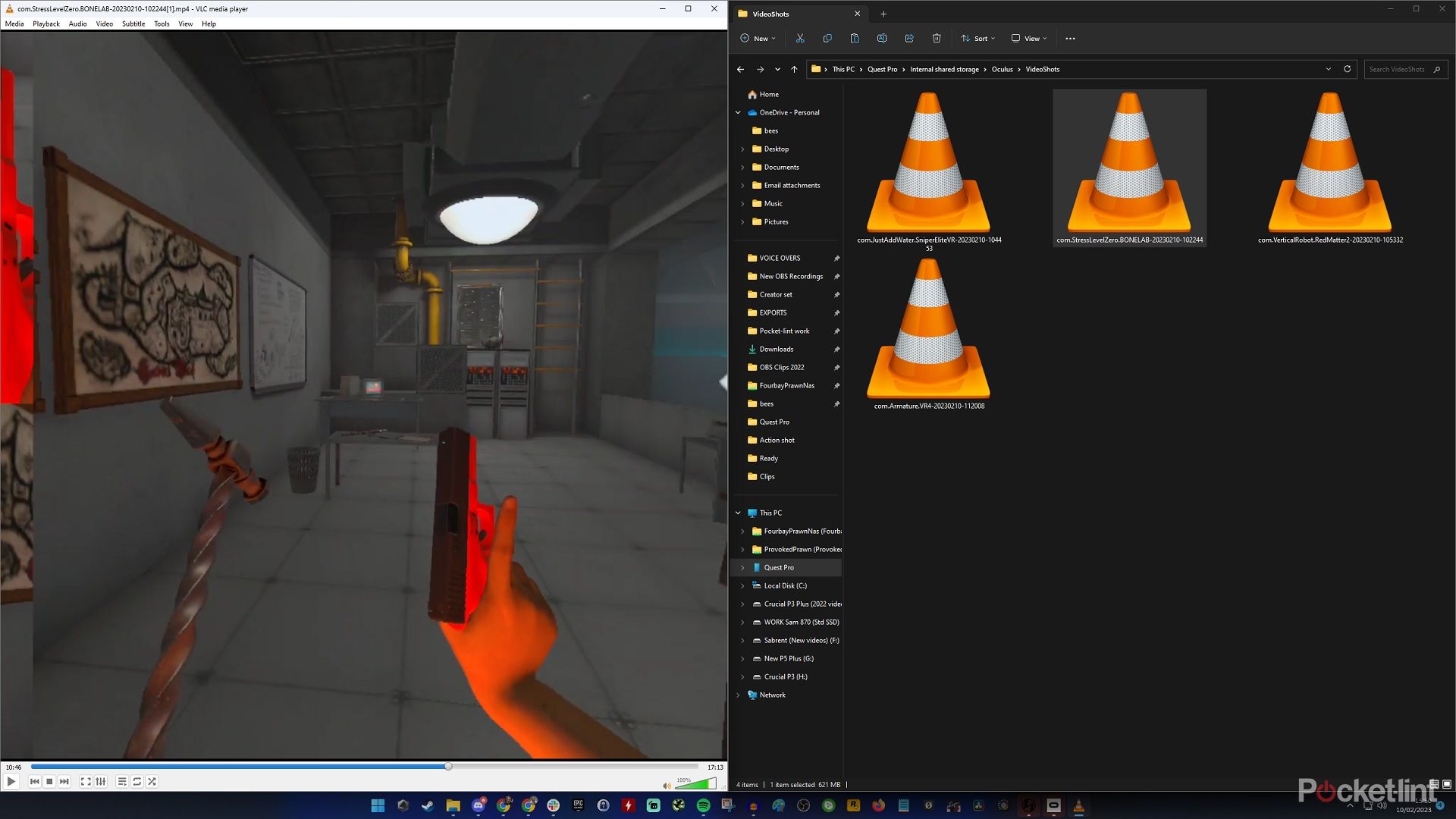Open the Tools menu in VLC
Image resolution: width=1456 pixels, height=819 pixels.
click(x=162, y=24)
